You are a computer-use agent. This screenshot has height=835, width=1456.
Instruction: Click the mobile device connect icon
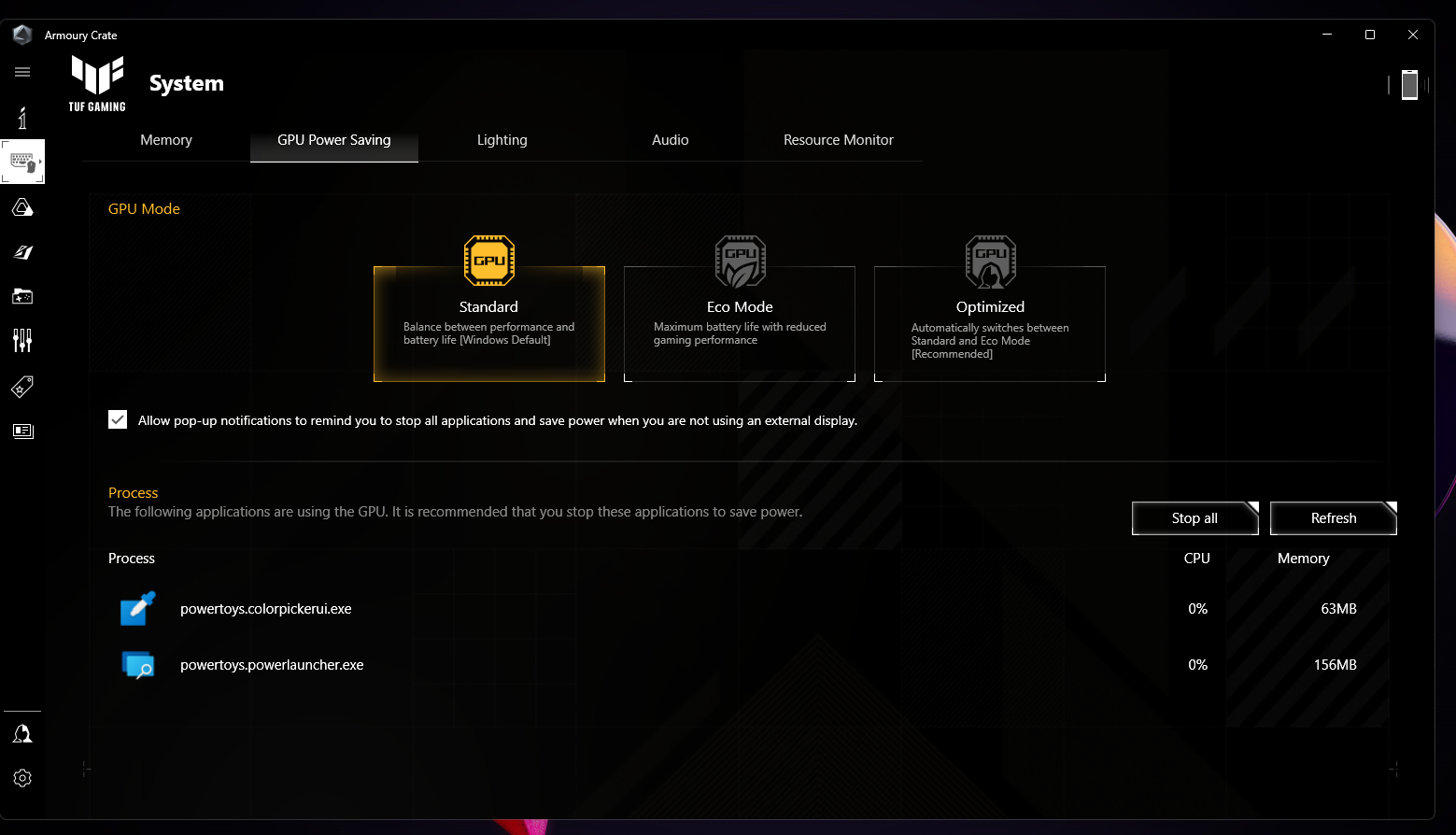pos(1410,85)
